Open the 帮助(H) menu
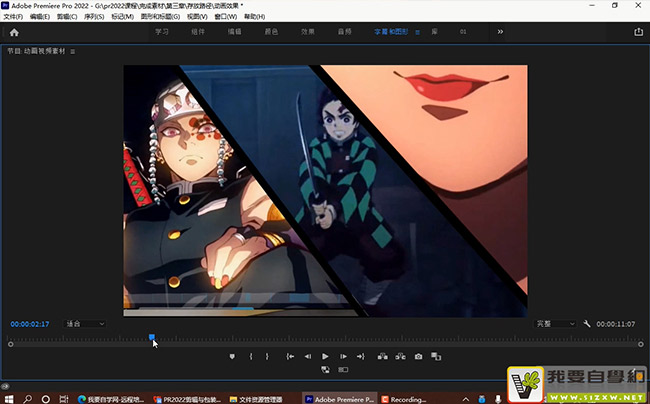This screenshot has height=404, width=650. point(255,17)
